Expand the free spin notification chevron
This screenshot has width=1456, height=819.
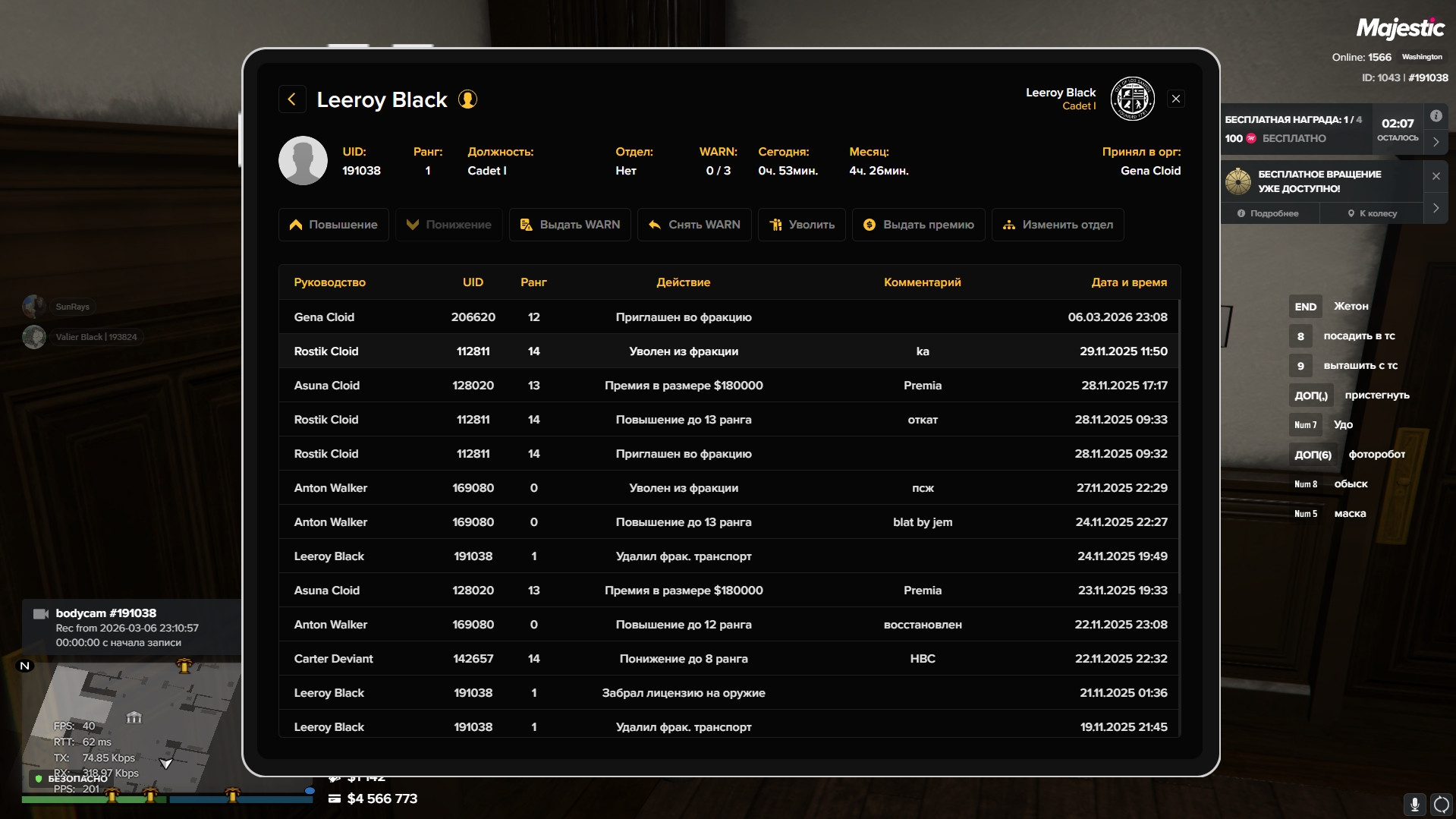1436,208
